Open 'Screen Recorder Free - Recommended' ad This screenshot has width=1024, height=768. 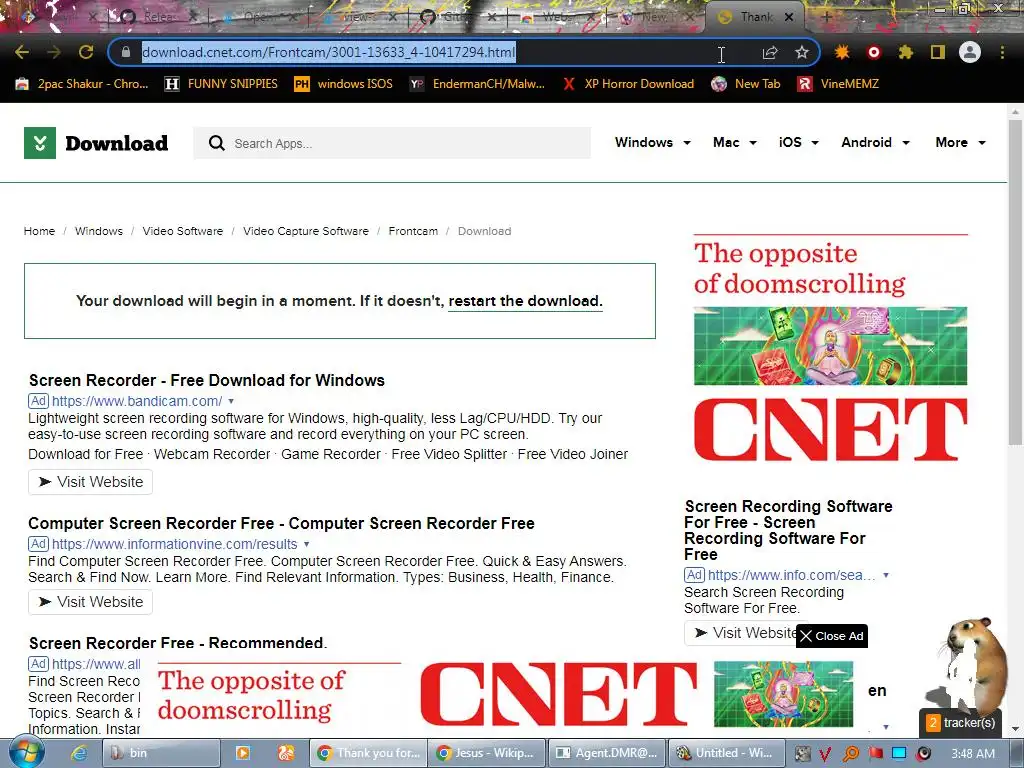(178, 643)
